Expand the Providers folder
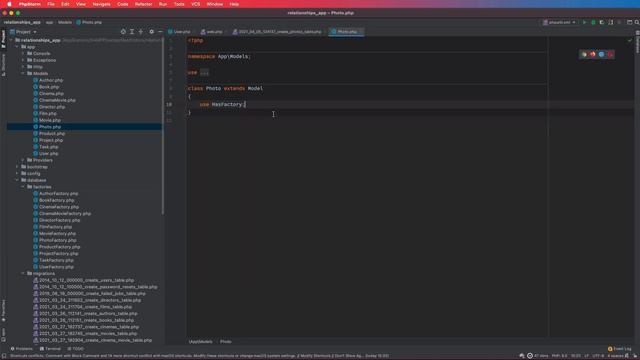This screenshot has width=640, height=360. (23, 160)
